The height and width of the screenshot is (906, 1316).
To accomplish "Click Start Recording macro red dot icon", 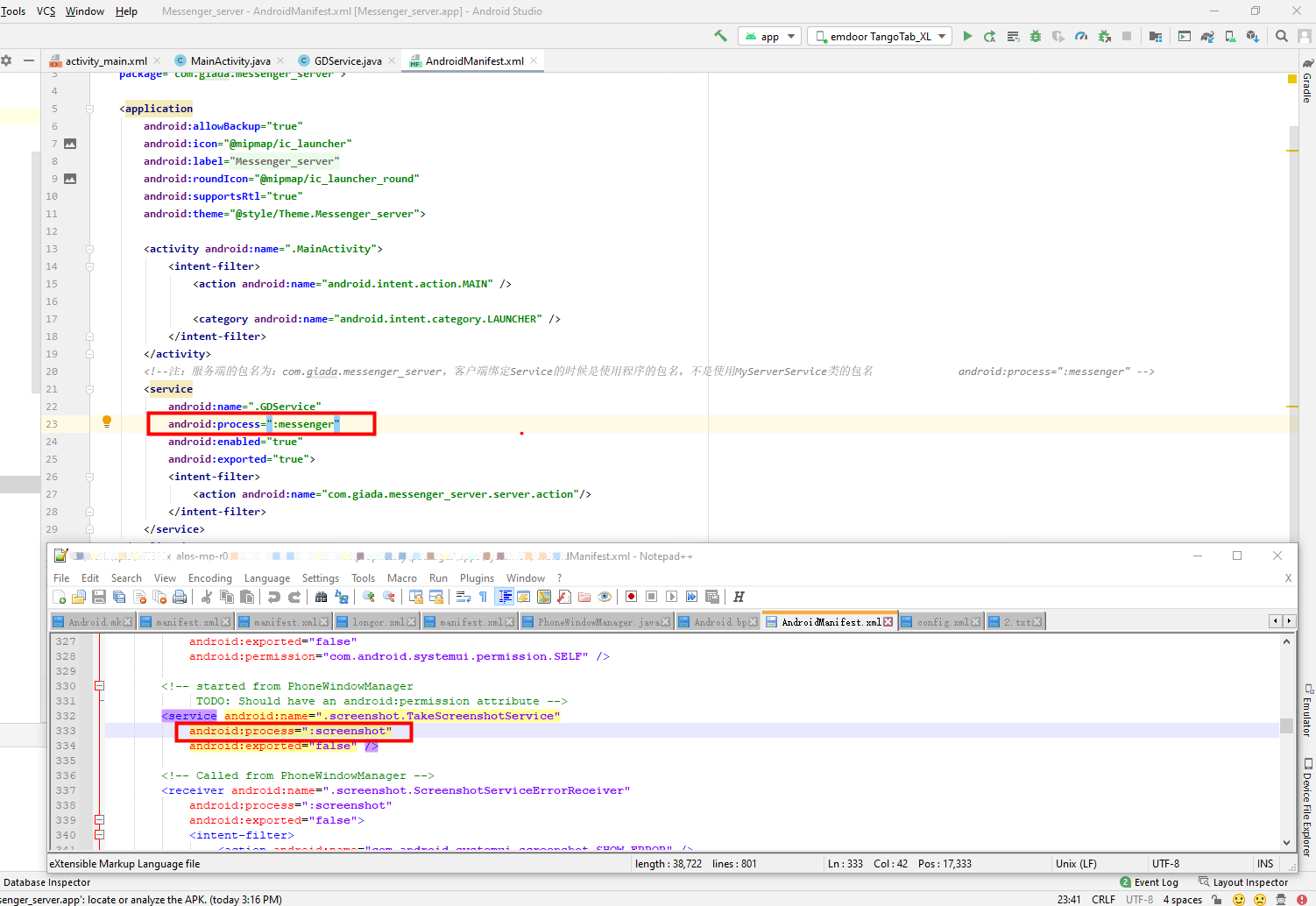I will click(631, 597).
